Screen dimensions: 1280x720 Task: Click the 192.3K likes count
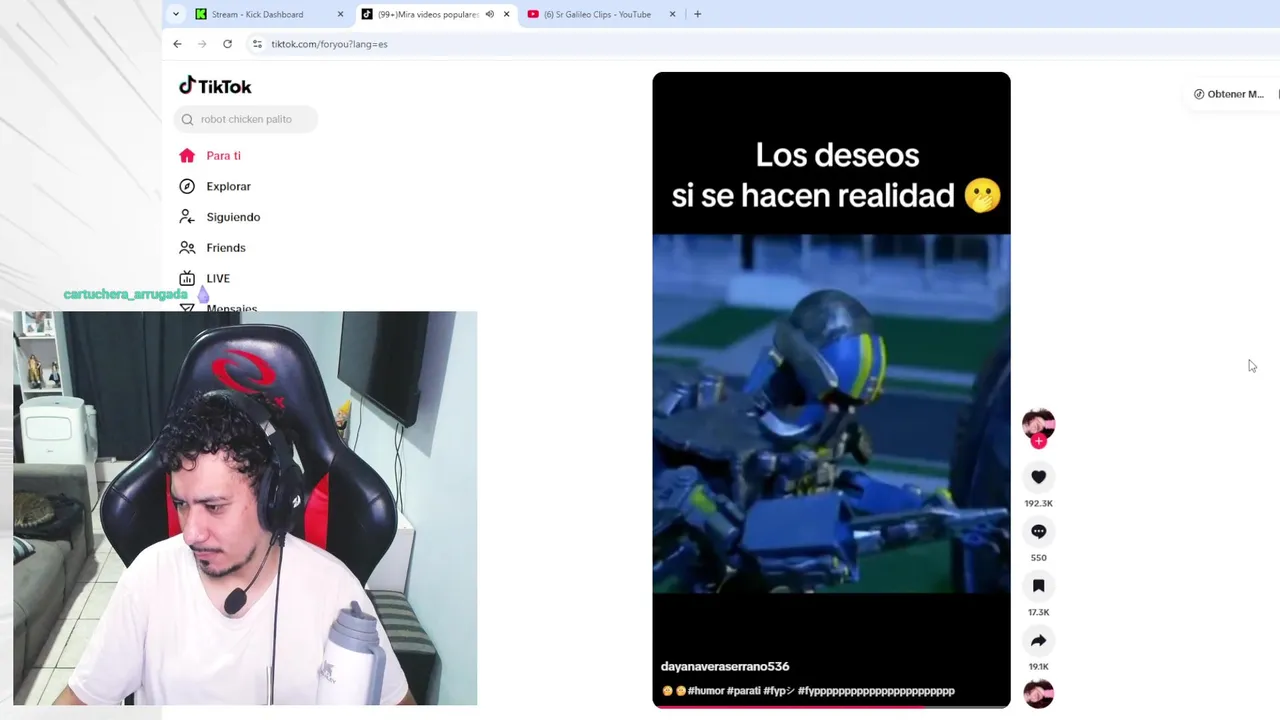click(1038, 503)
